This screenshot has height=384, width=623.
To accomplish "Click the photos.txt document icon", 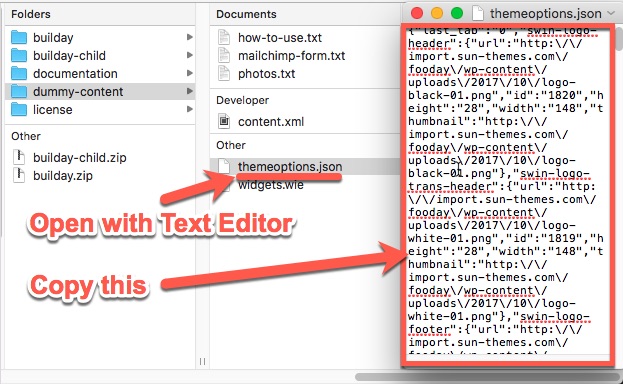I will coord(224,74).
